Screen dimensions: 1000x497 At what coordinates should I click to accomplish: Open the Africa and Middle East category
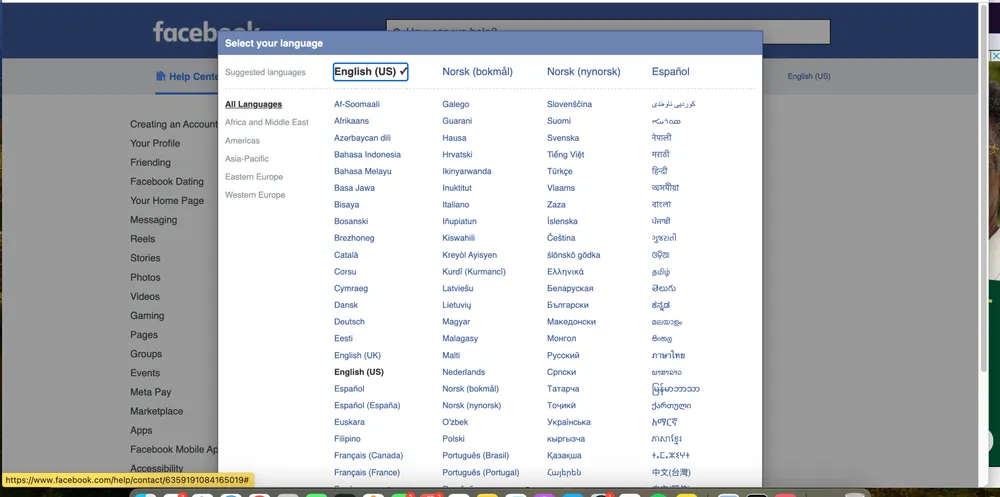pos(266,122)
